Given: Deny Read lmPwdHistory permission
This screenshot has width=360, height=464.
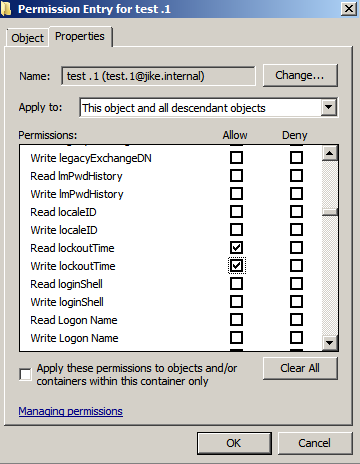Looking at the screenshot, I should pyautogui.click(x=296, y=176).
